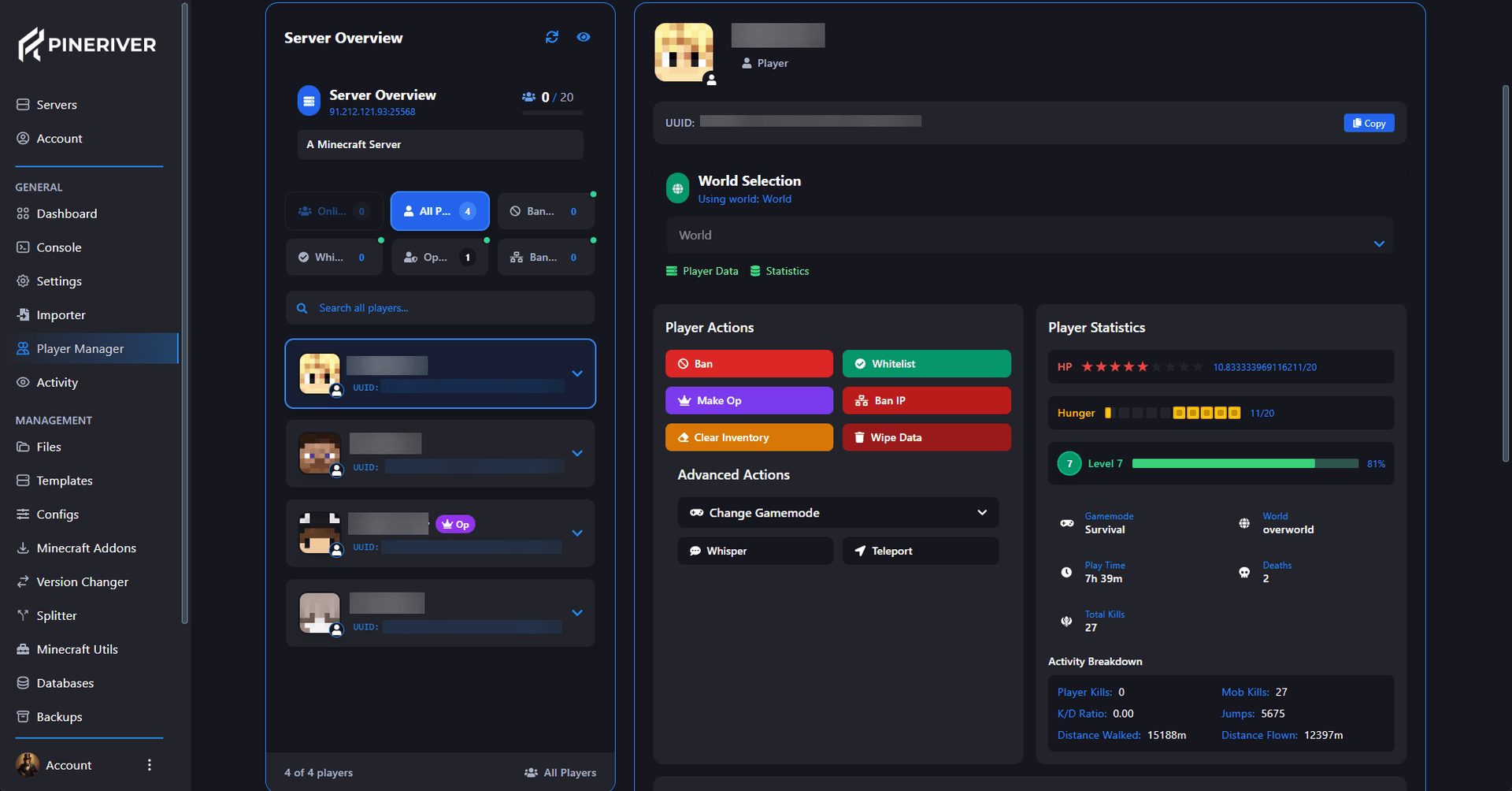Click the Version Changer arrows icon
This screenshot has width=1512, height=791.
coord(23,582)
